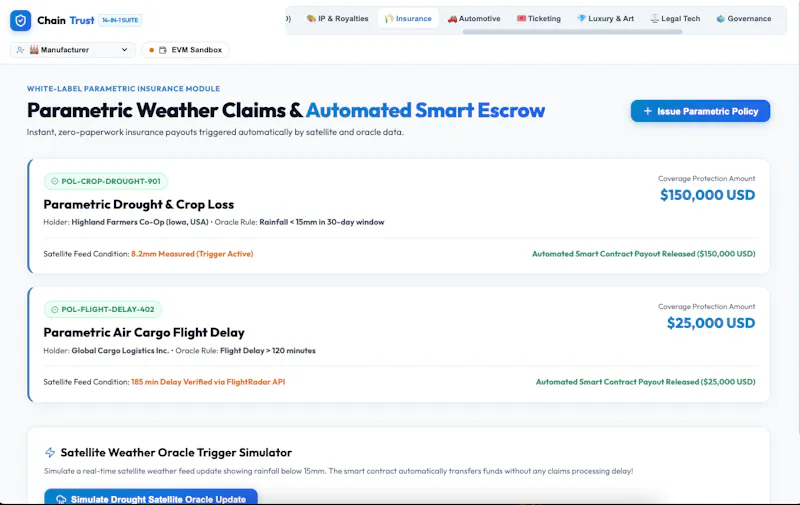
Task: Open the Luxury & Art tab
Action: point(606,18)
